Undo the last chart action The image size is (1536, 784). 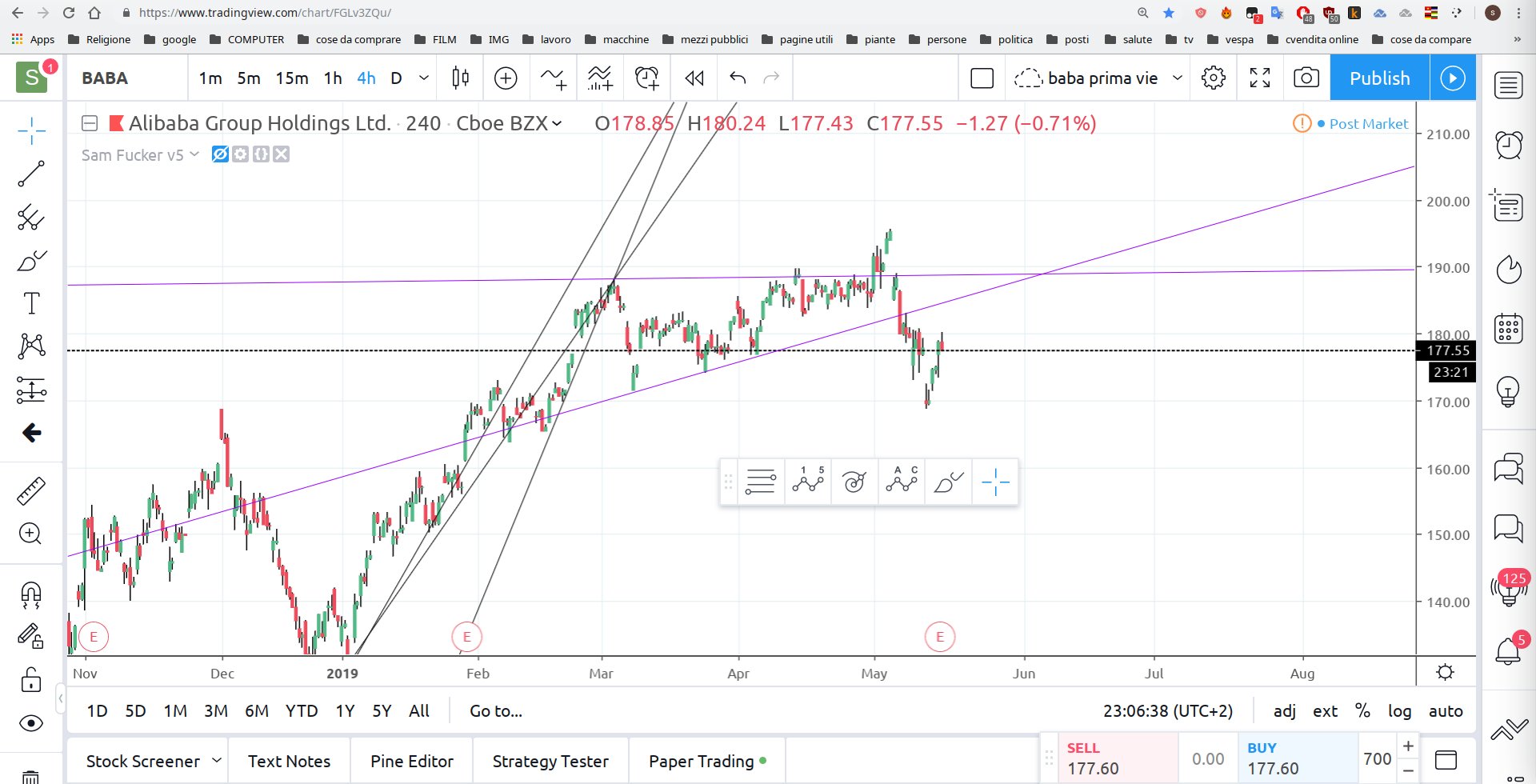[x=738, y=78]
